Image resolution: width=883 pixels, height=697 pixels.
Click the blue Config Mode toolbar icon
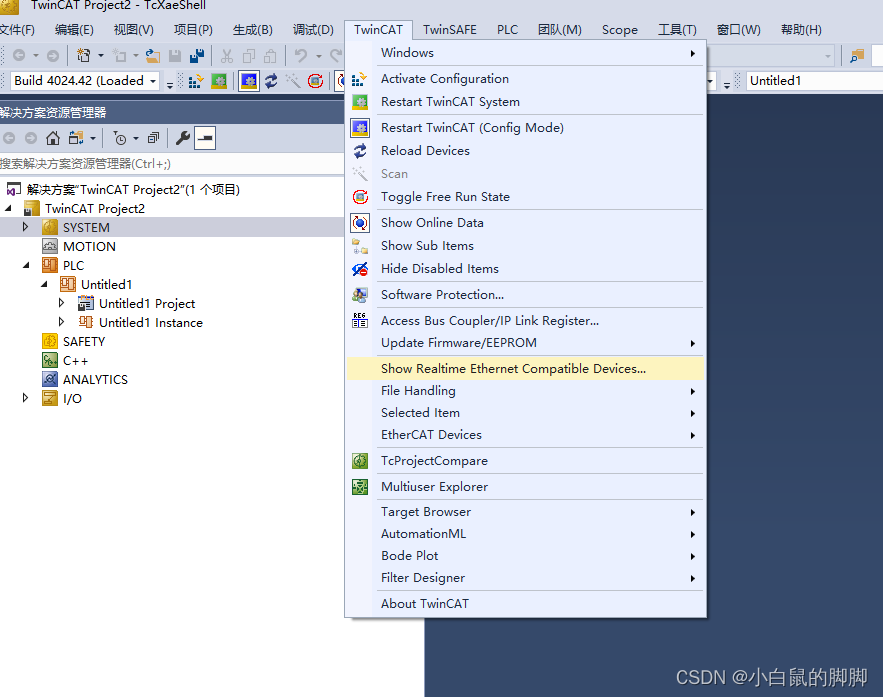pos(249,81)
